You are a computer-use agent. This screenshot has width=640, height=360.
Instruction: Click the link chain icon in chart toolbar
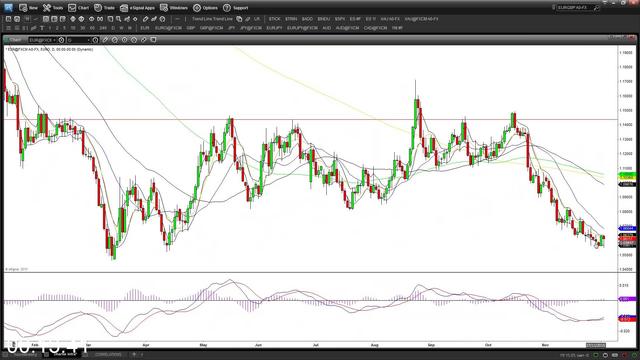click(x=144, y=40)
